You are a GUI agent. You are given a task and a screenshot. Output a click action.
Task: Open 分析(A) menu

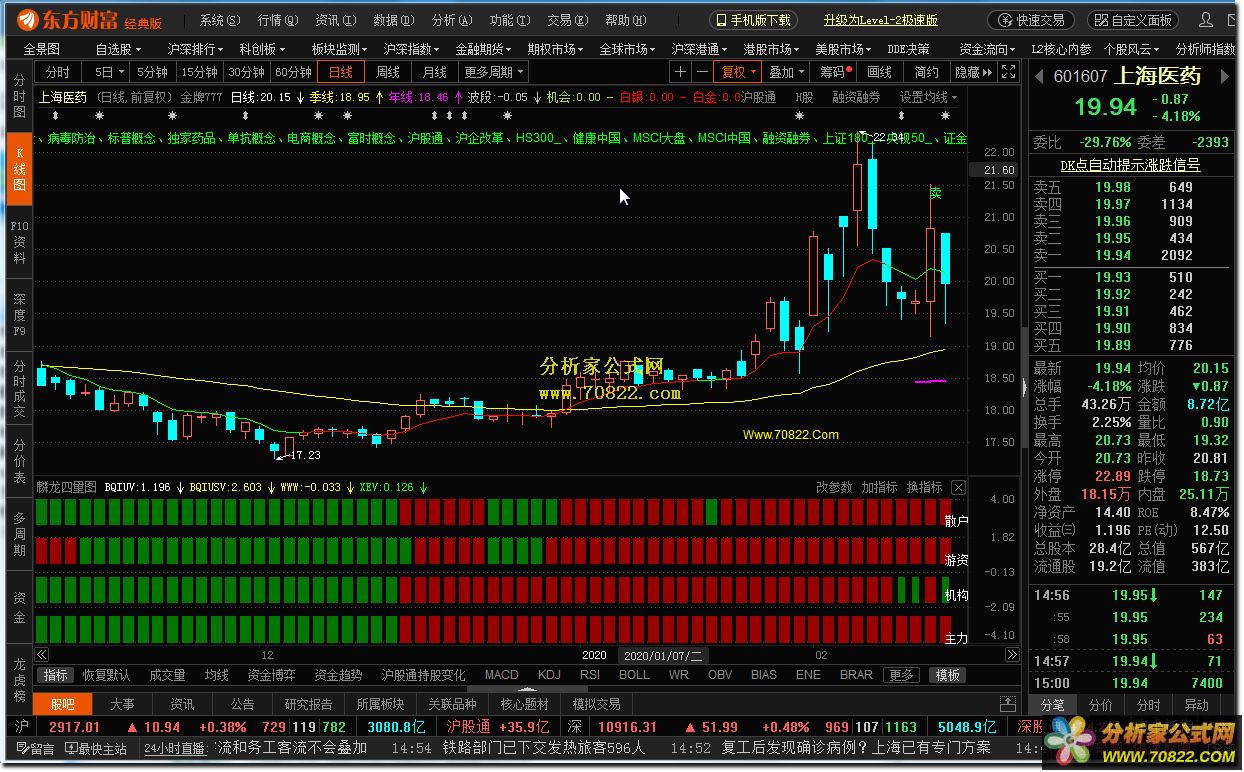pos(450,20)
